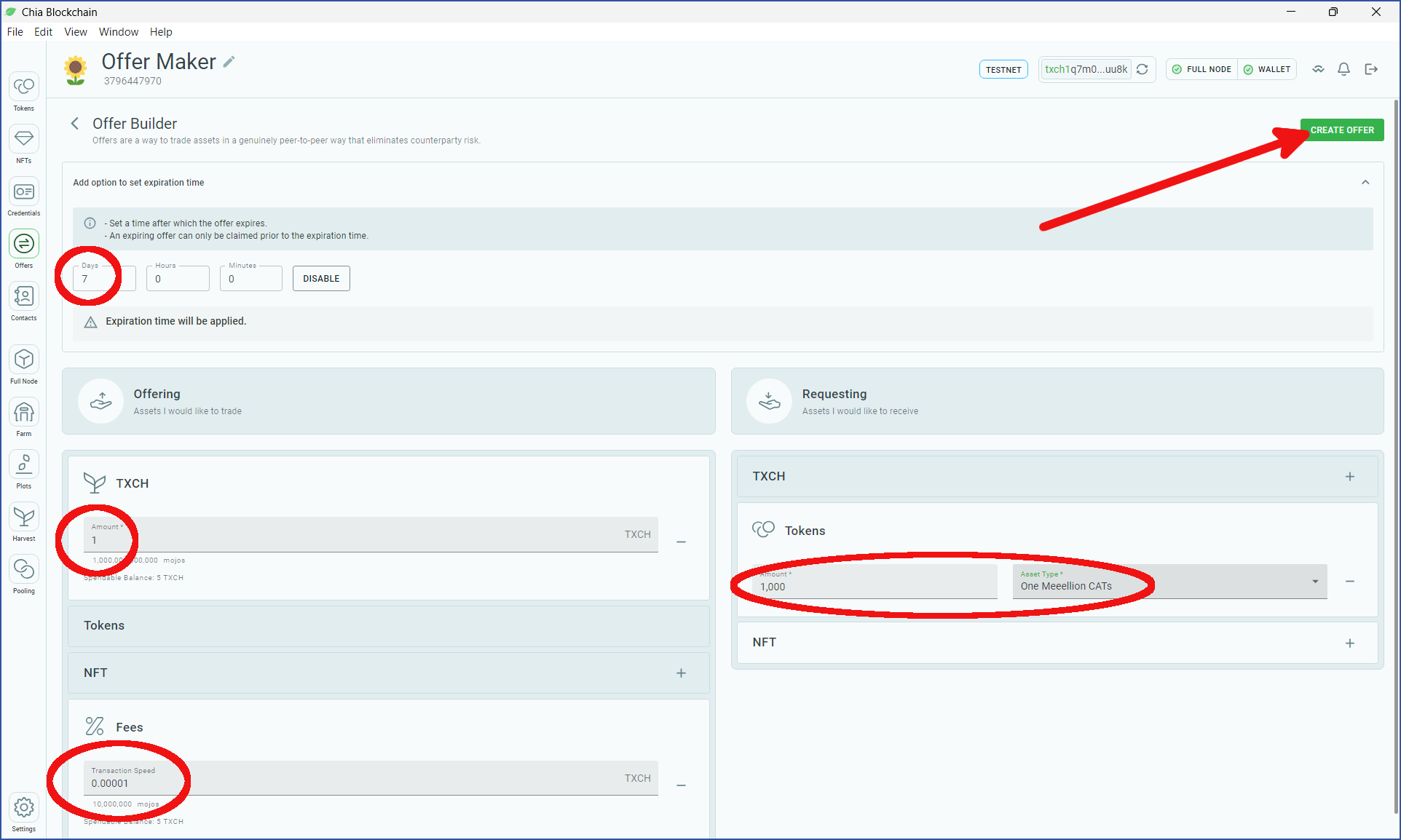Open the Window menu
1401x840 pixels.
119,32
